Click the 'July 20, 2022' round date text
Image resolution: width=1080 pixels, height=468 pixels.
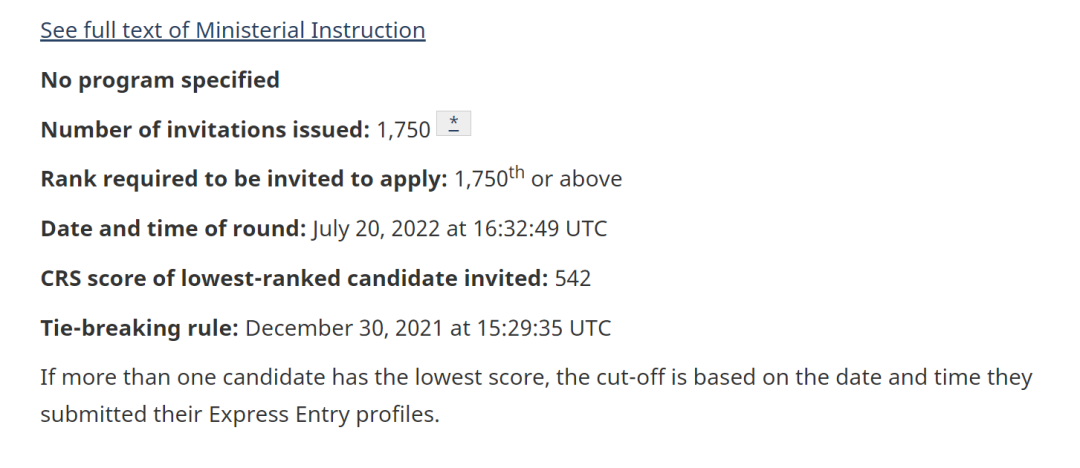(x=376, y=228)
